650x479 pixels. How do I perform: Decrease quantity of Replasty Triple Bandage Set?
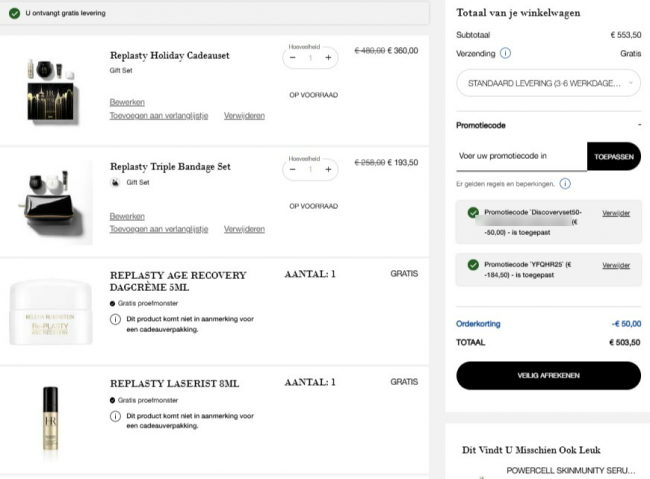(293, 169)
